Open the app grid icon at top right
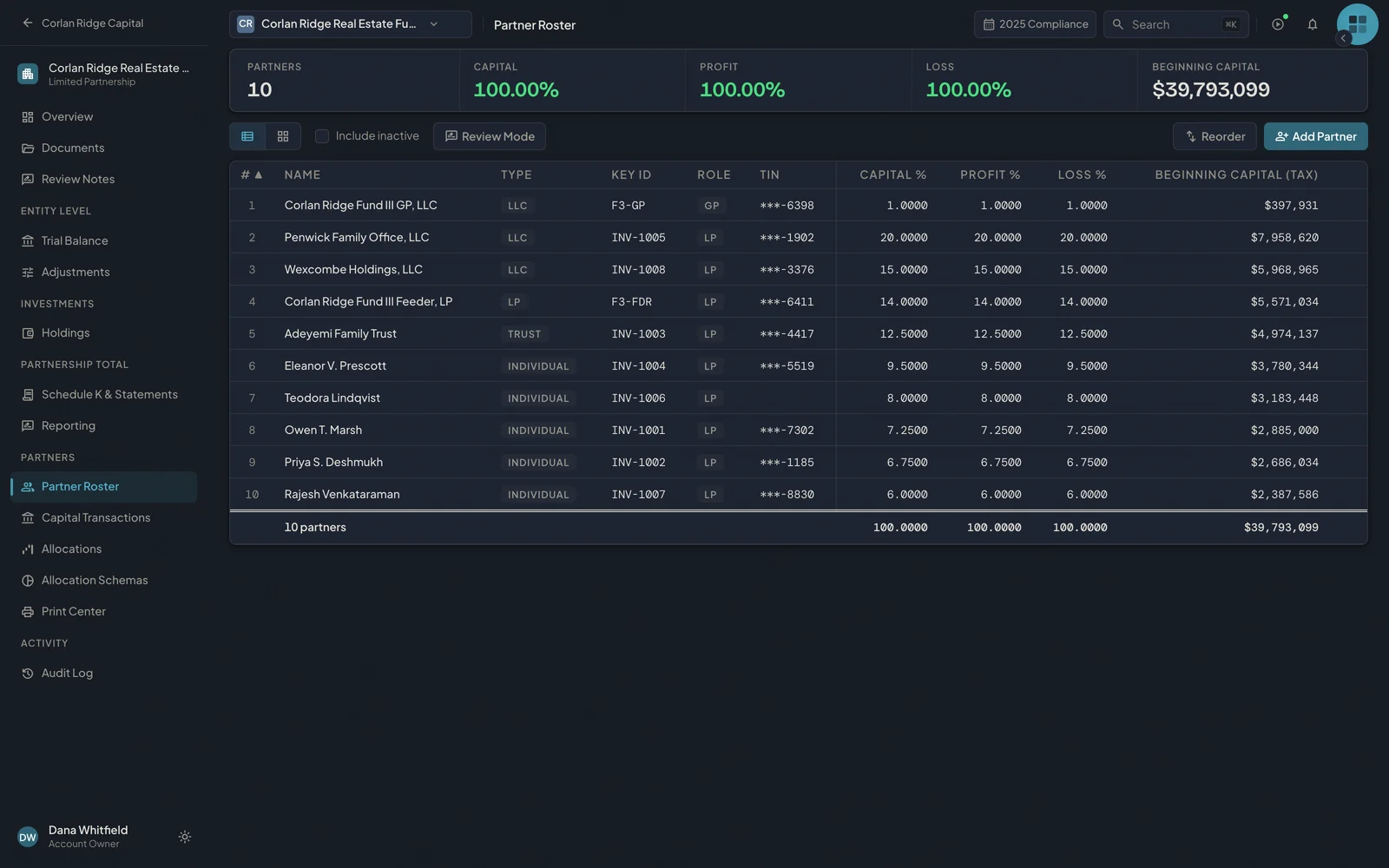The width and height of the screenshot is (1389, 868). point(1358,24)
